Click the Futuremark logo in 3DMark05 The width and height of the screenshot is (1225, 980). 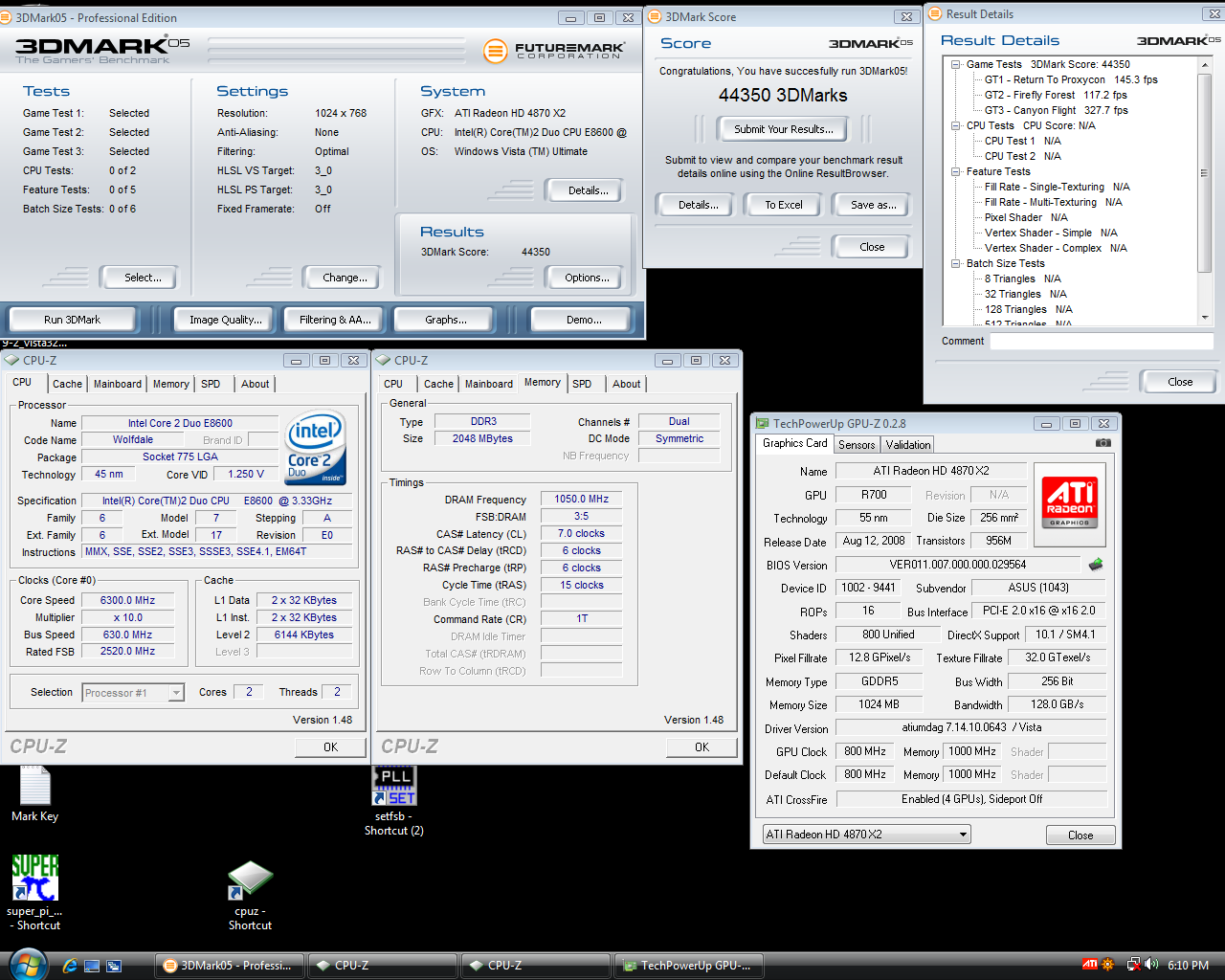554,50
